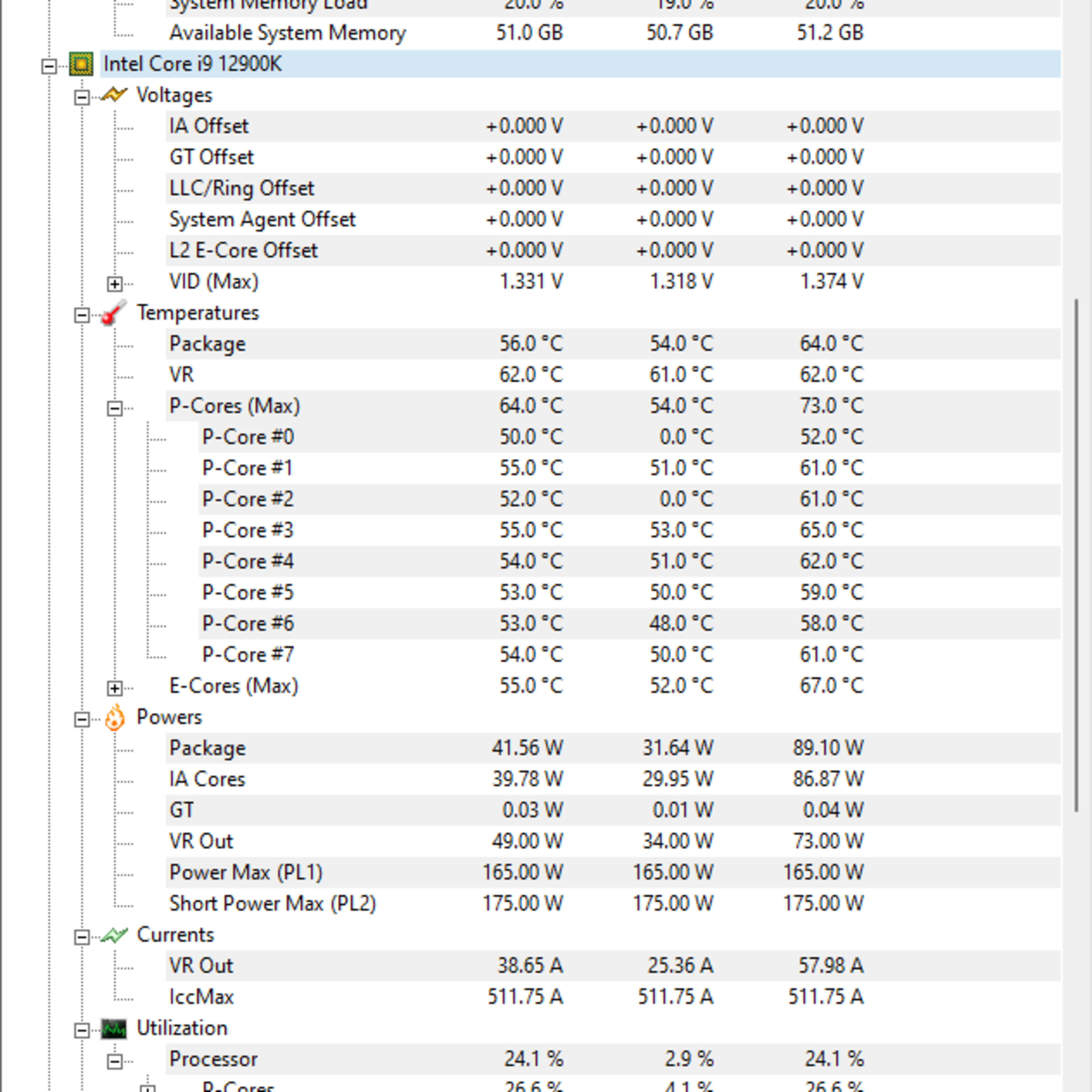Image resolution: width=1092 pixels, height=1092 pixels.
Task: Select the IA Offset row
Action: 613,126
